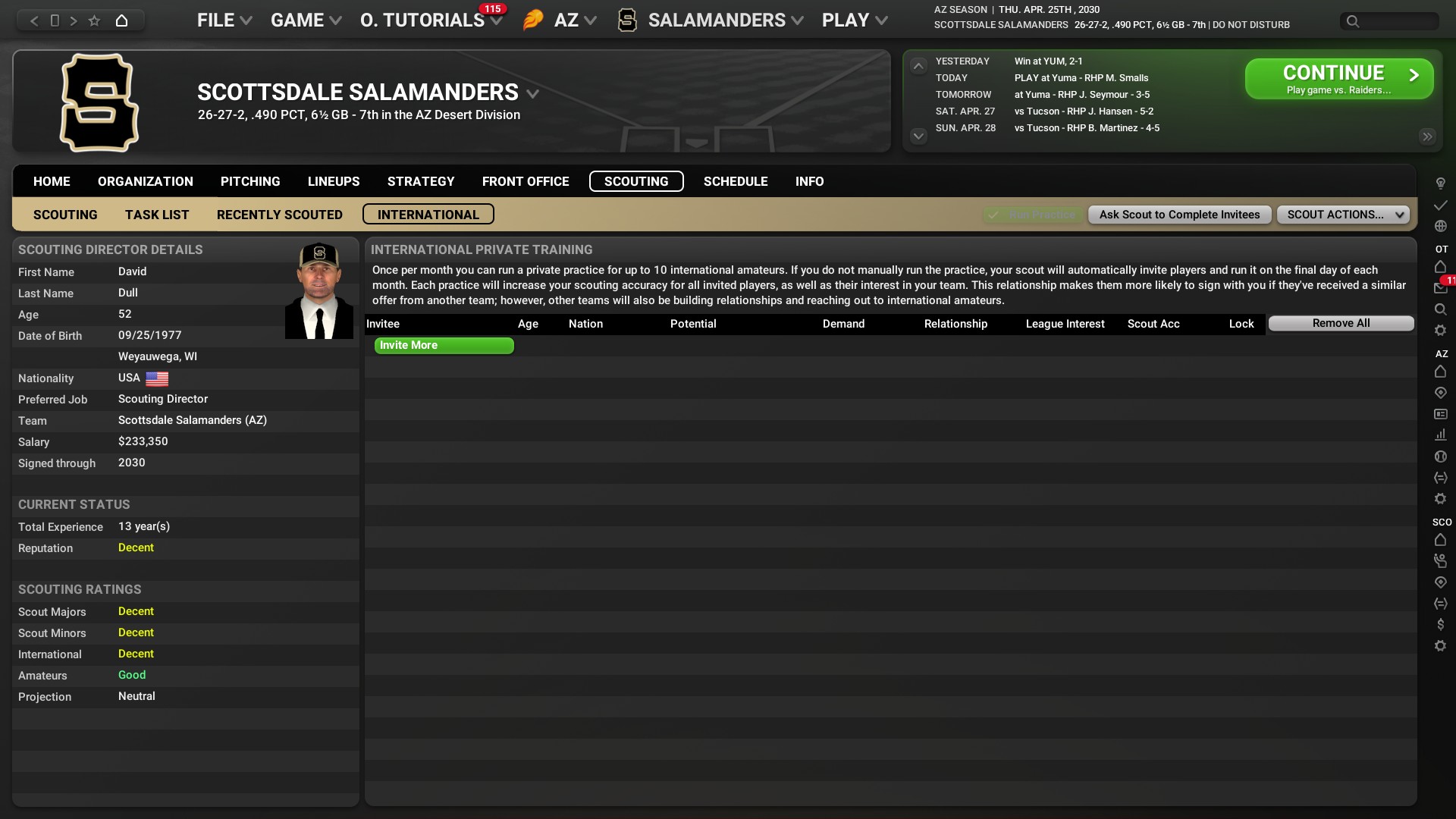Switch to the Recently Scouted tab
Viewport: 1456px width, 819px height.
tap(279, 215)
